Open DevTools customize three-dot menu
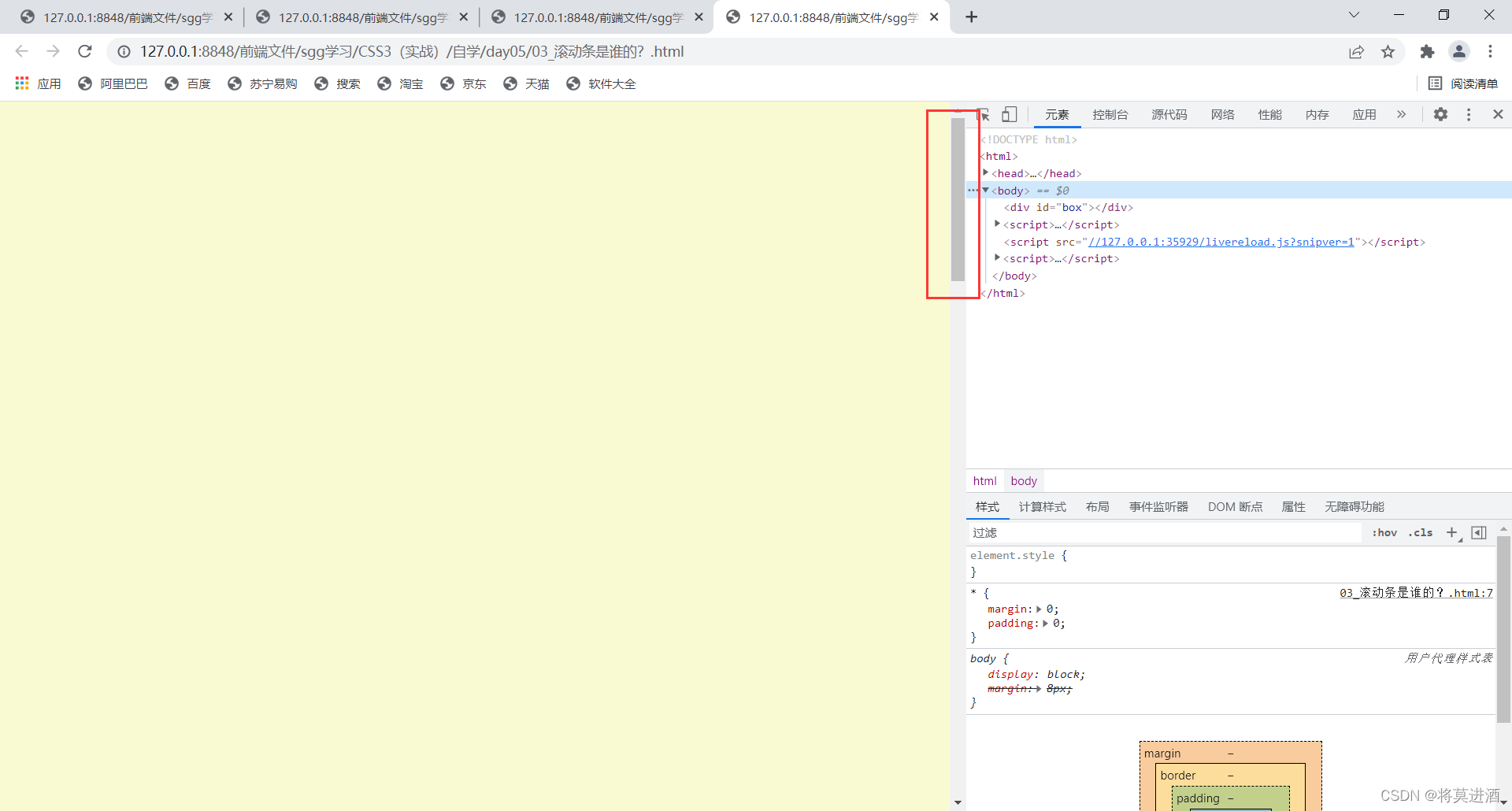Image resolution: width=1512 pixels, height=811 pixels. (x=1468, y=114)
